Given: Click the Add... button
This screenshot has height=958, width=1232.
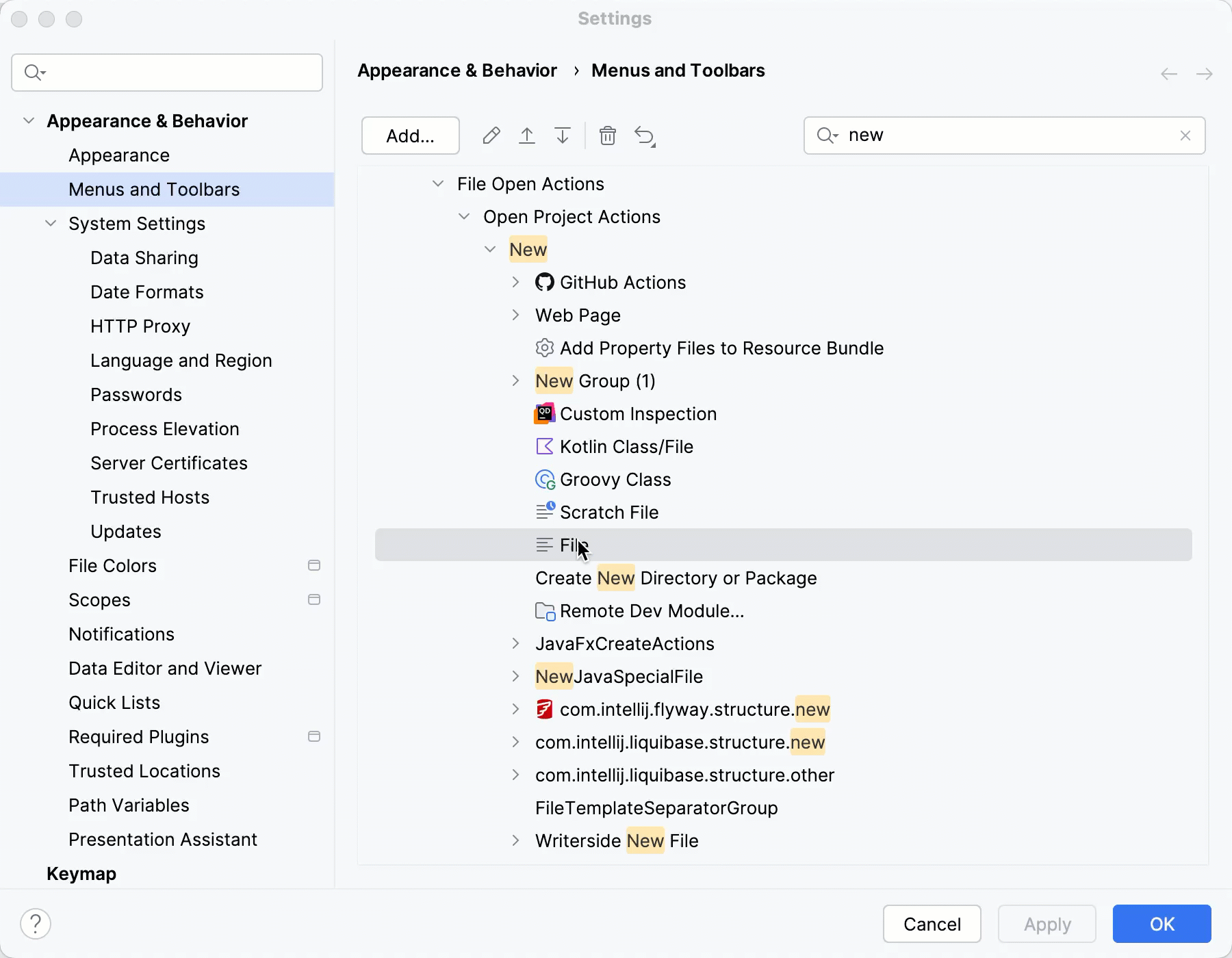Looking at the screenshot, I should [409, 135].
